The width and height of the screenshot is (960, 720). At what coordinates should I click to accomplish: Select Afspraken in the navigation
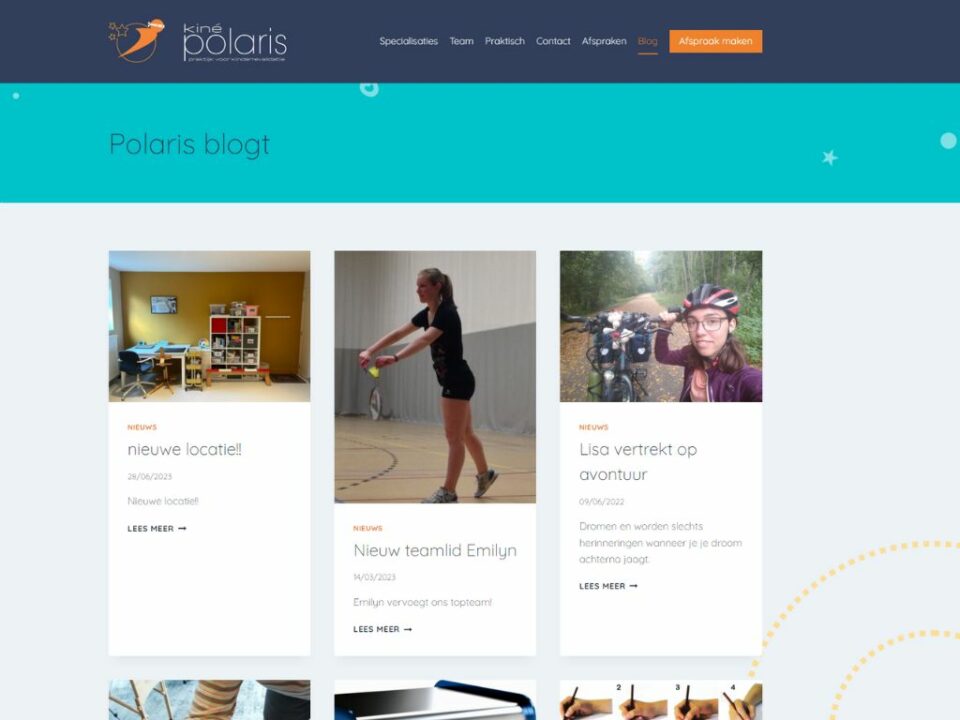click(x=604, y=41)
